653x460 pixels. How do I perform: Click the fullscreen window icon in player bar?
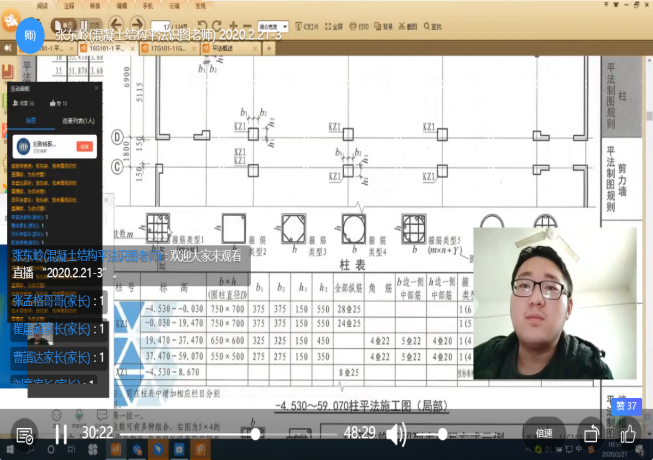(591, 435)
